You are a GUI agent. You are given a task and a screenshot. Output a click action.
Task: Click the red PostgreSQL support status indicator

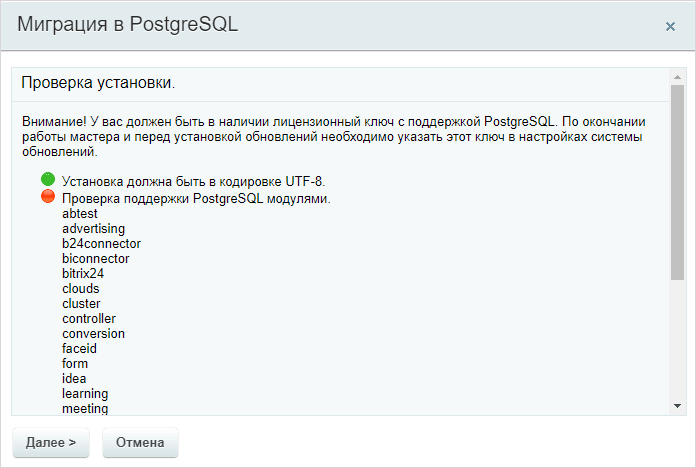click(x=48, y=196)
